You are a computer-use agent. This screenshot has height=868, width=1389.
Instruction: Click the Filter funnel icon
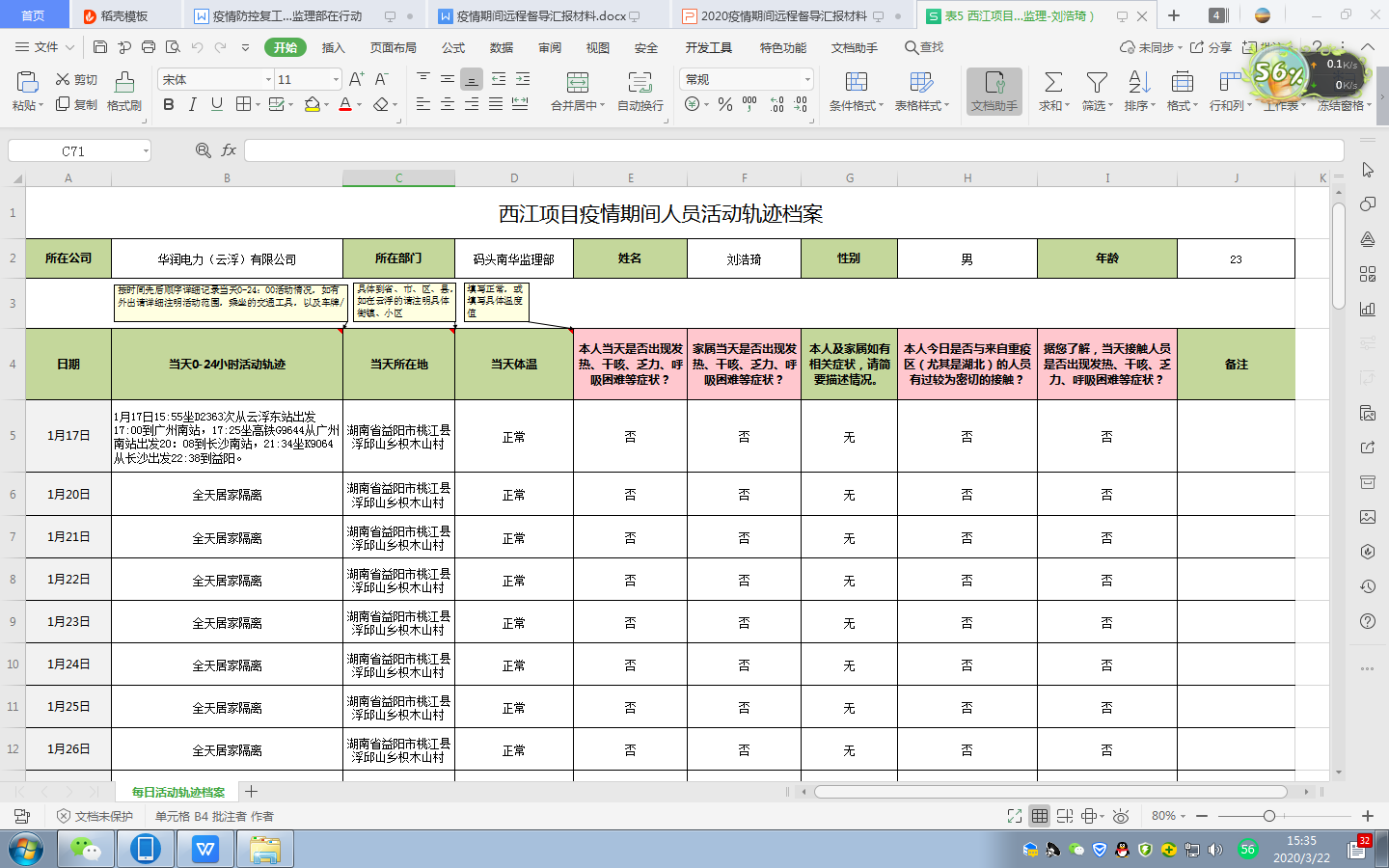(1096, 83)
